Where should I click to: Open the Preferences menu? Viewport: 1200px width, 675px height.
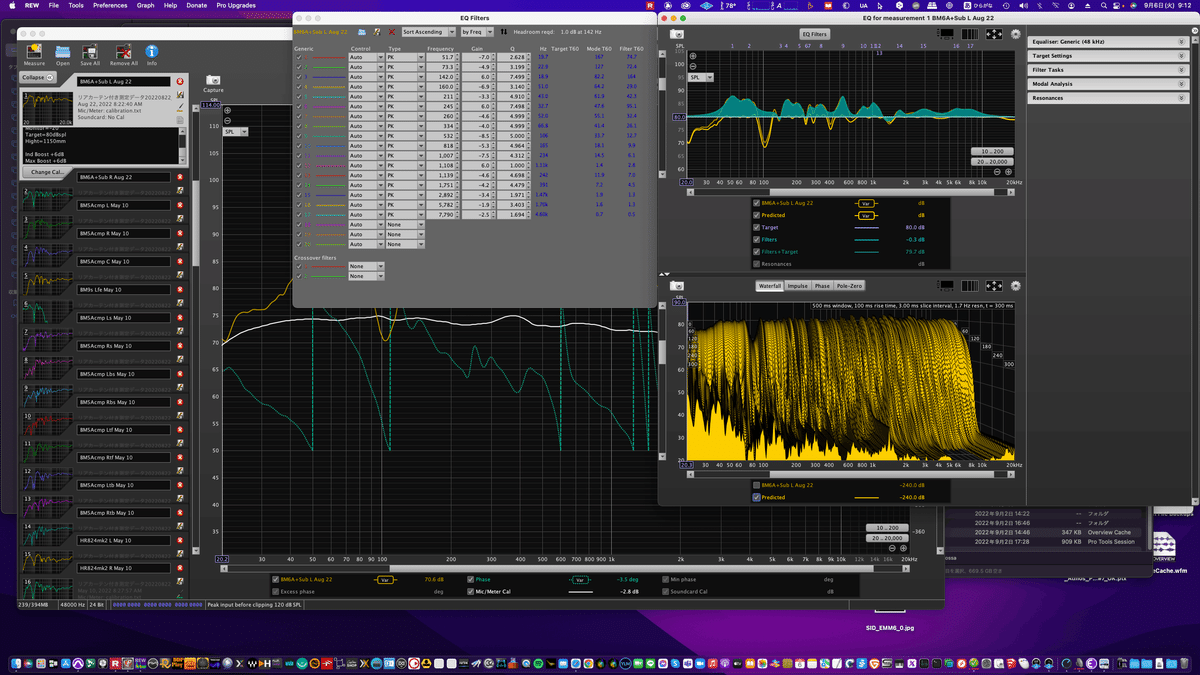[x=110, y=5]
